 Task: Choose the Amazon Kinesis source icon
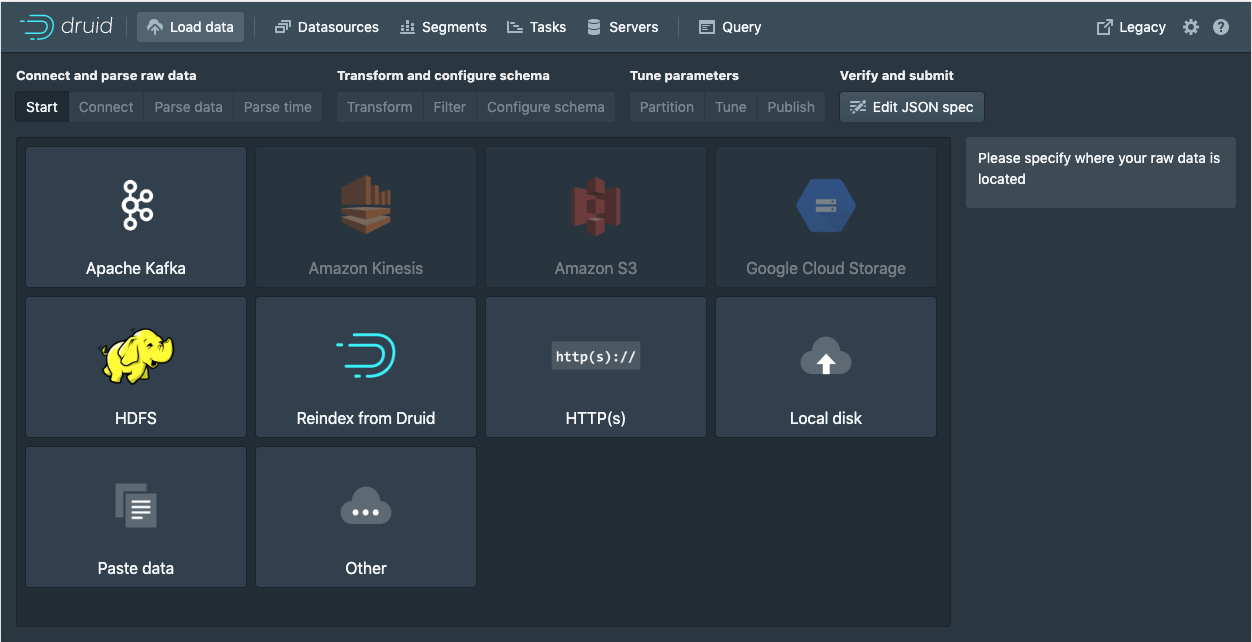pos(366,205)
